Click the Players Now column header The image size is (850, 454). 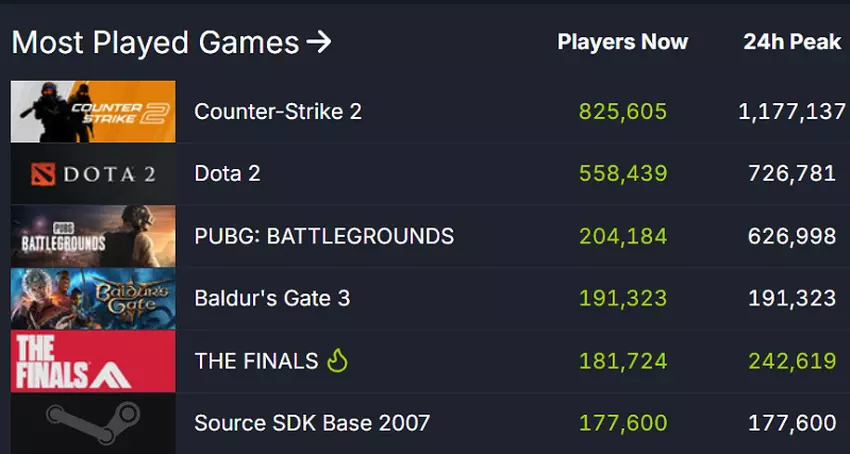tap(622, 42)
